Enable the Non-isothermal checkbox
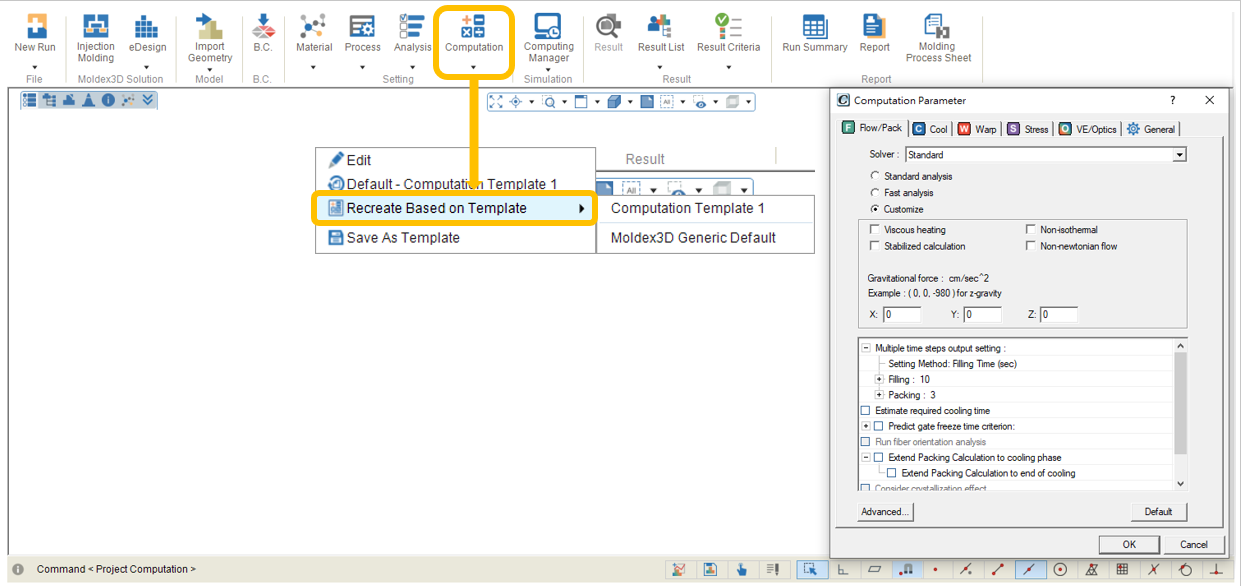This screenshot has height=586, width=1241. coord(1031,230)
